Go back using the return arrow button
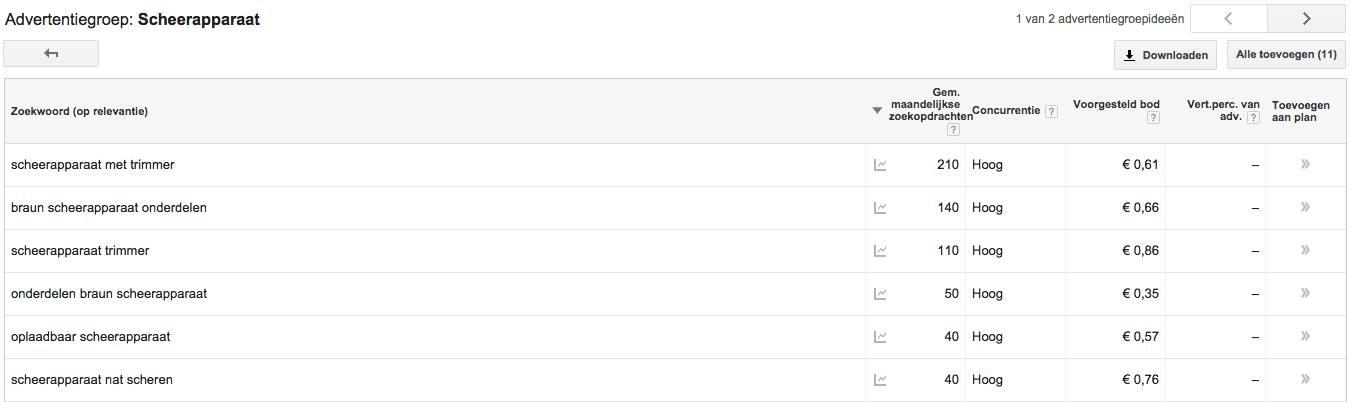Viewport: 1350px width, 402px height. [51, 54]
